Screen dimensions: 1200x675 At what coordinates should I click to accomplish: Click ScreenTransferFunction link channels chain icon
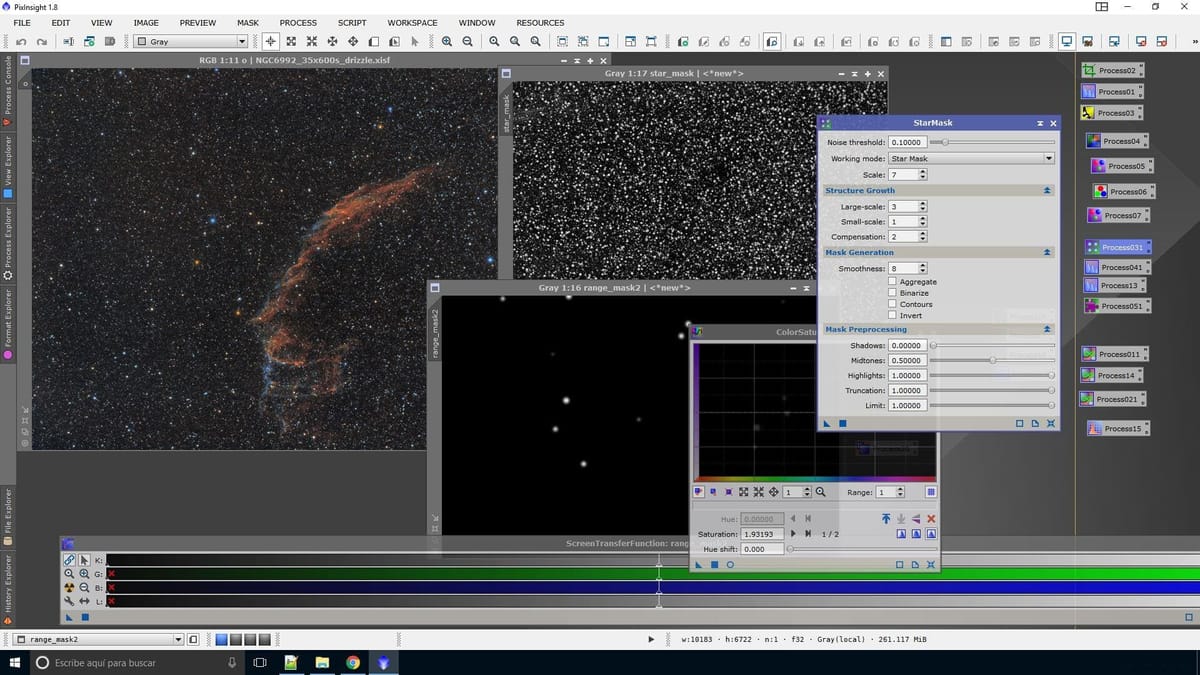(x=69, y=560)
